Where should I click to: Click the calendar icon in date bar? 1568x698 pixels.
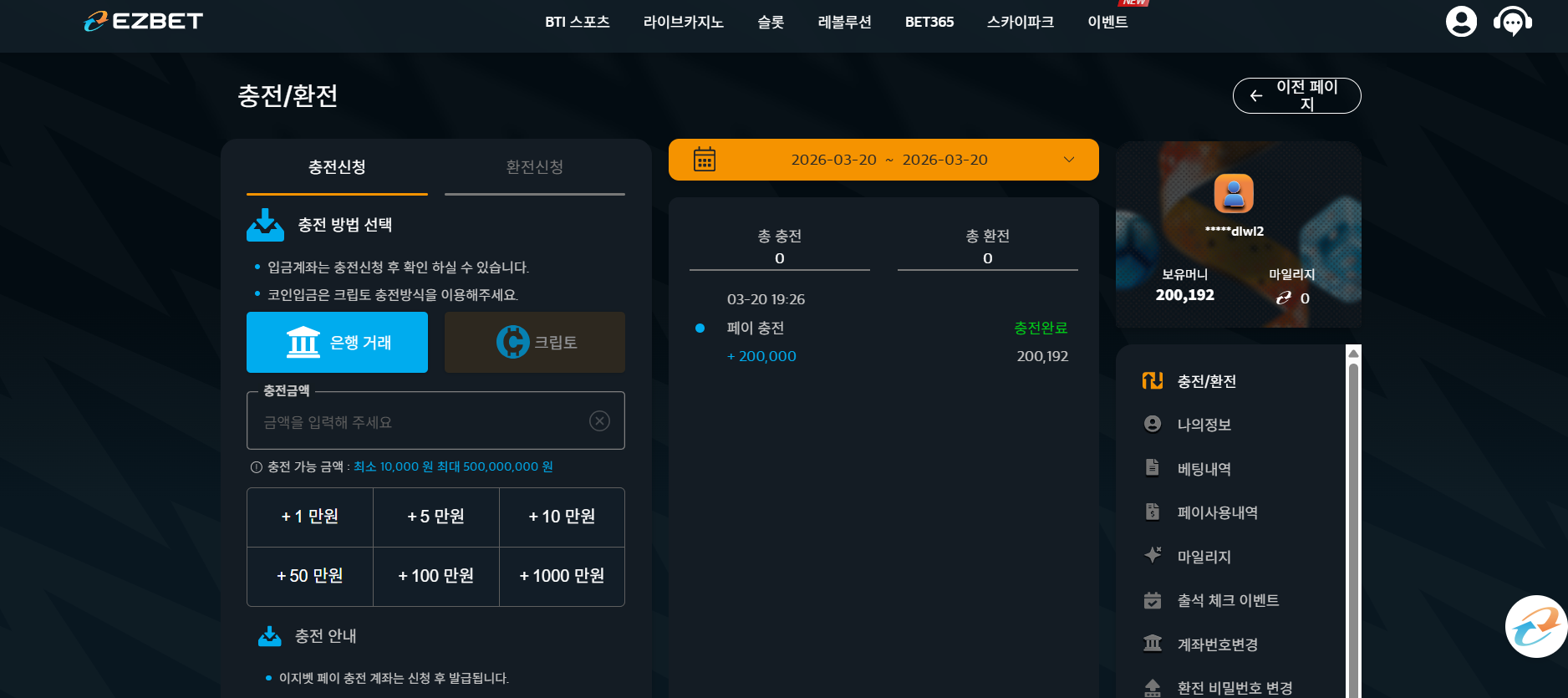pos(705,159)
